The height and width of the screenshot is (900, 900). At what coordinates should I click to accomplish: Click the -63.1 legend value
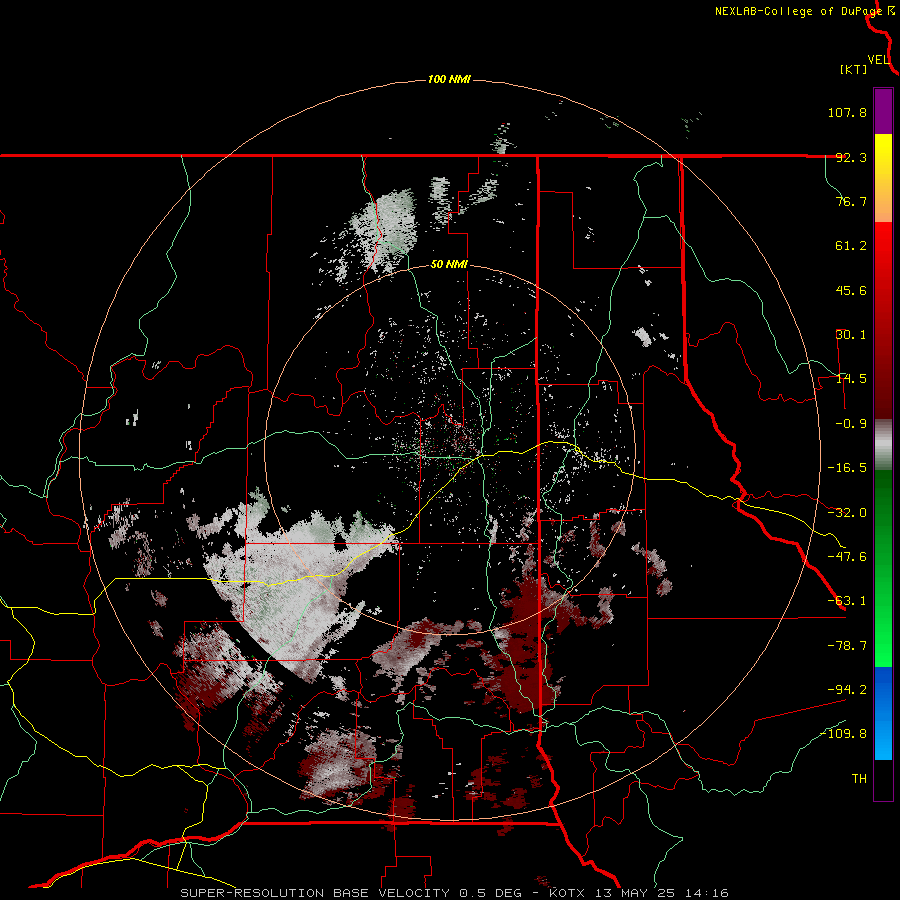[x=847, y=601]
